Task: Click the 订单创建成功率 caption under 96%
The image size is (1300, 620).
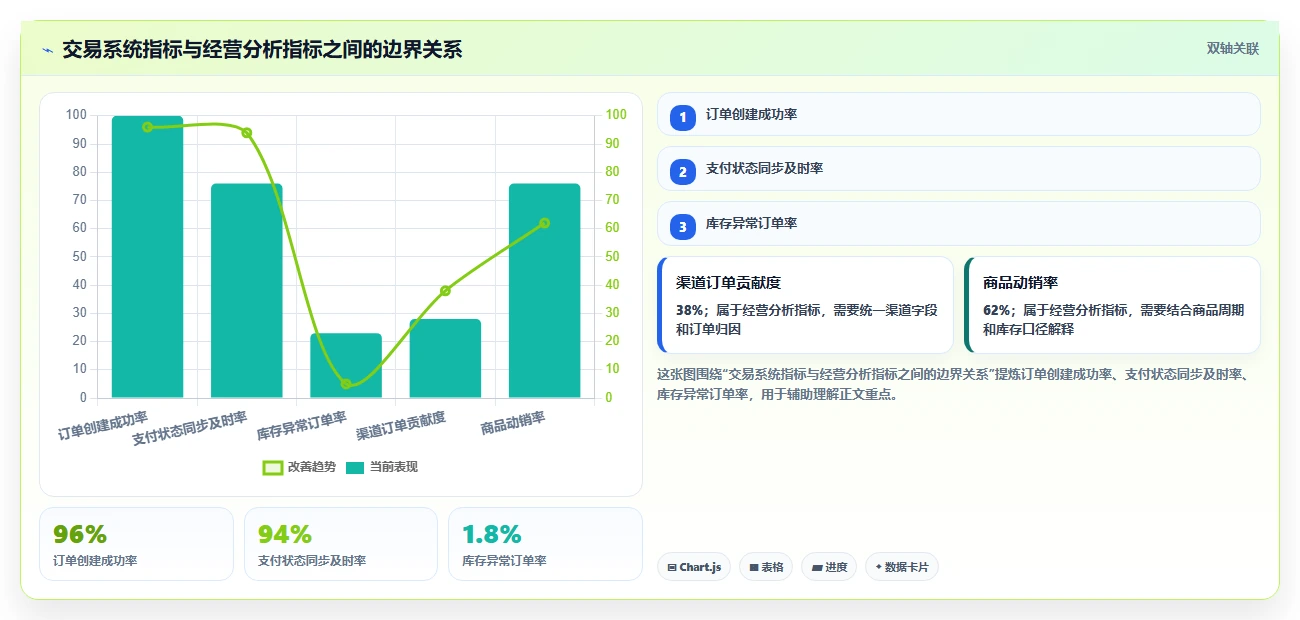Action: tap(95, 561)
